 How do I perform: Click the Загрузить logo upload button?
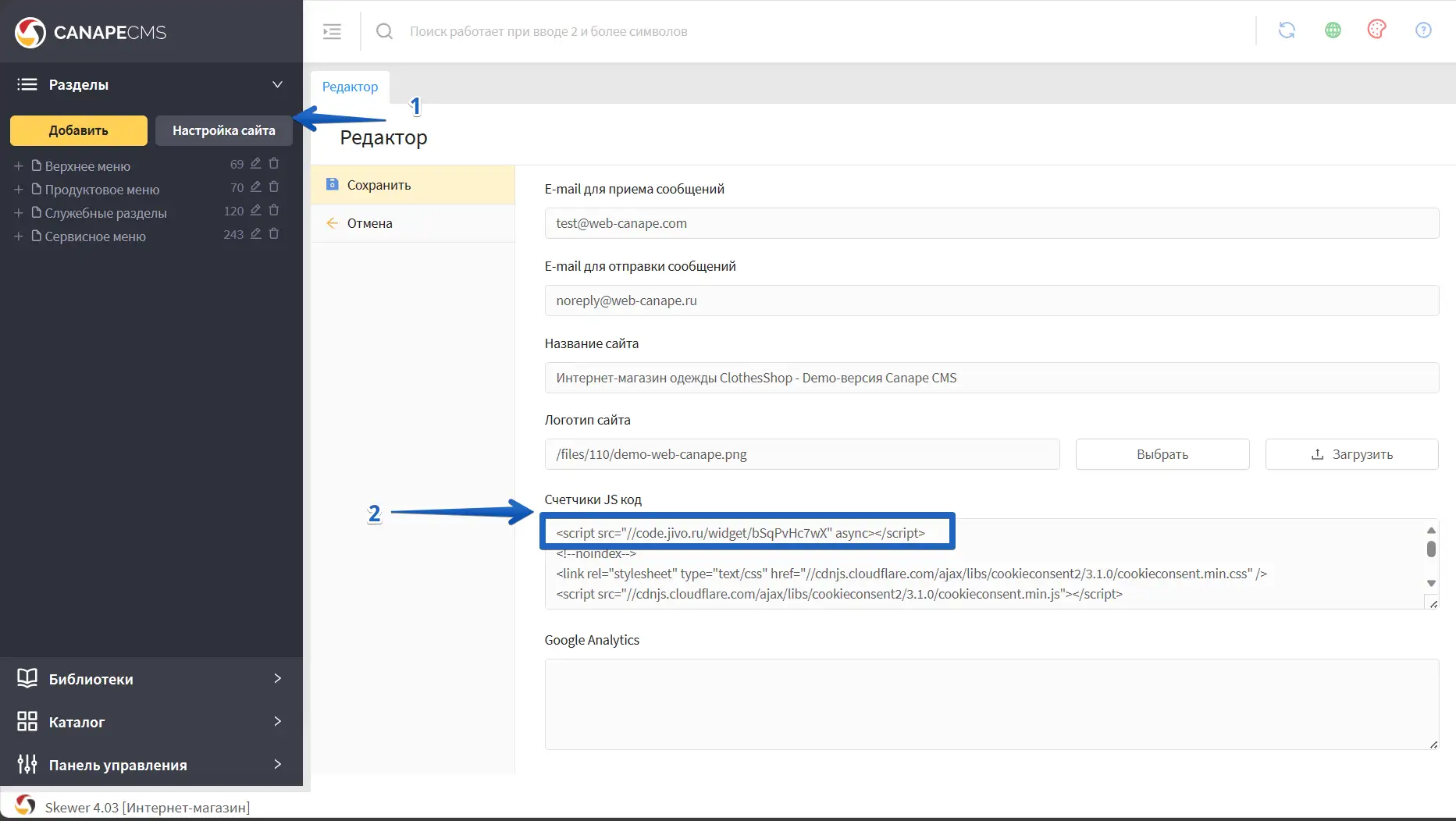click(1351, 454)
